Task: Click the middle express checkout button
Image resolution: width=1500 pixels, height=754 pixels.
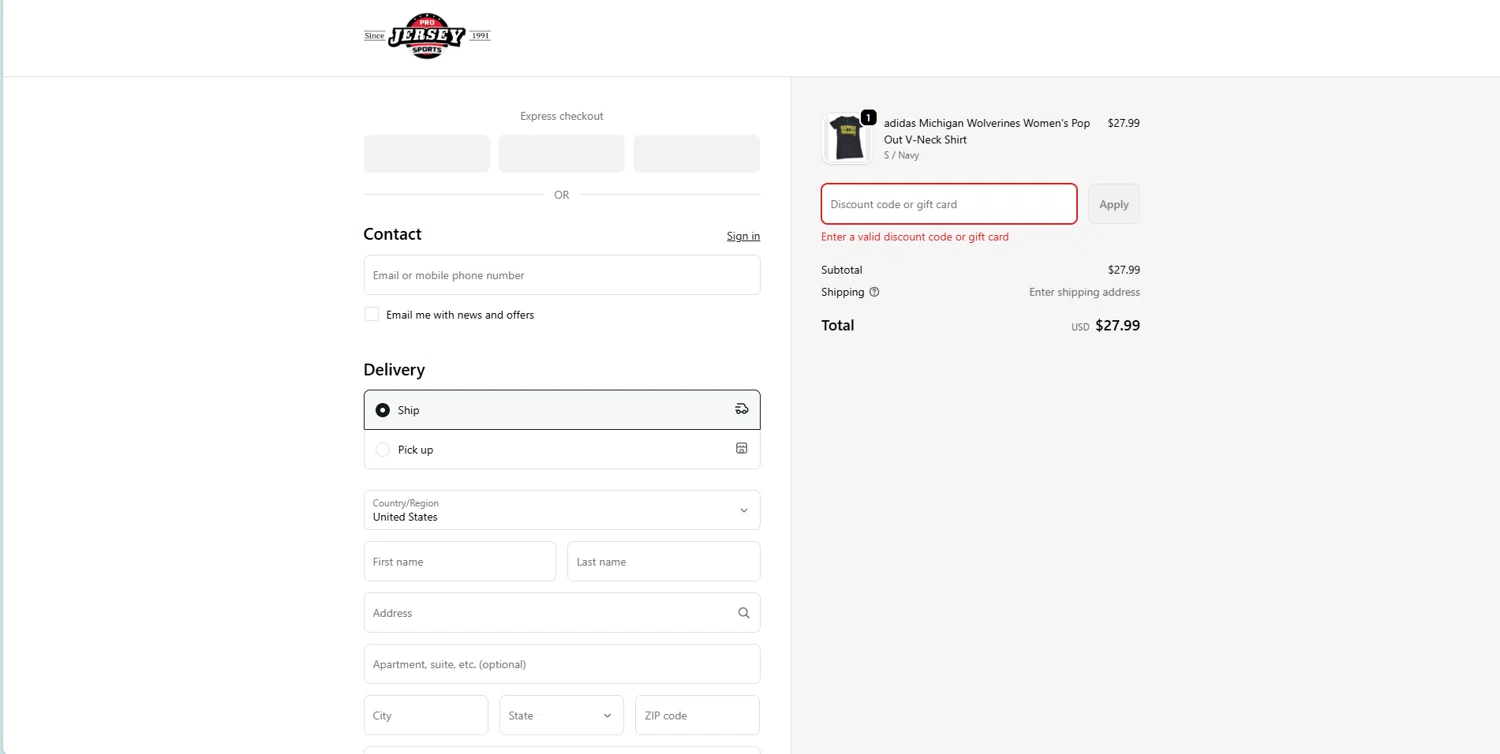Action: point(562,154)
